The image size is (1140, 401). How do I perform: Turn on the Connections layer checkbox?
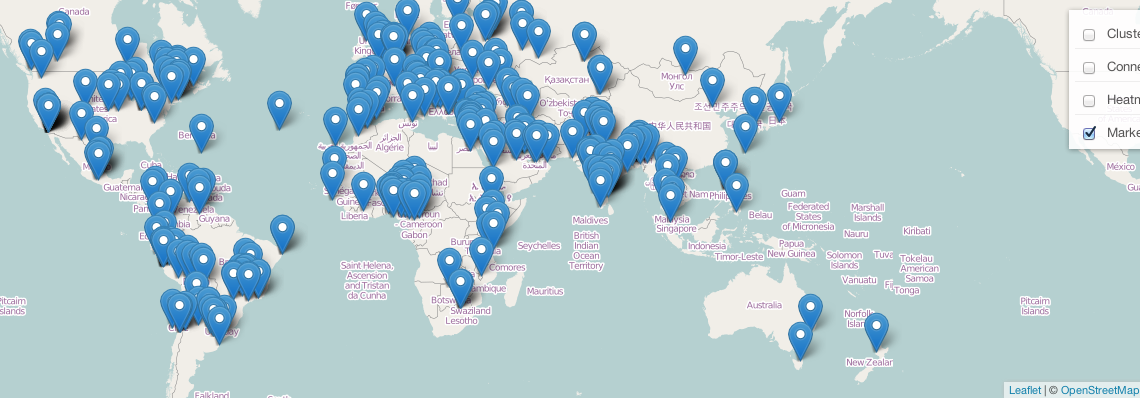pos(1089,68)
